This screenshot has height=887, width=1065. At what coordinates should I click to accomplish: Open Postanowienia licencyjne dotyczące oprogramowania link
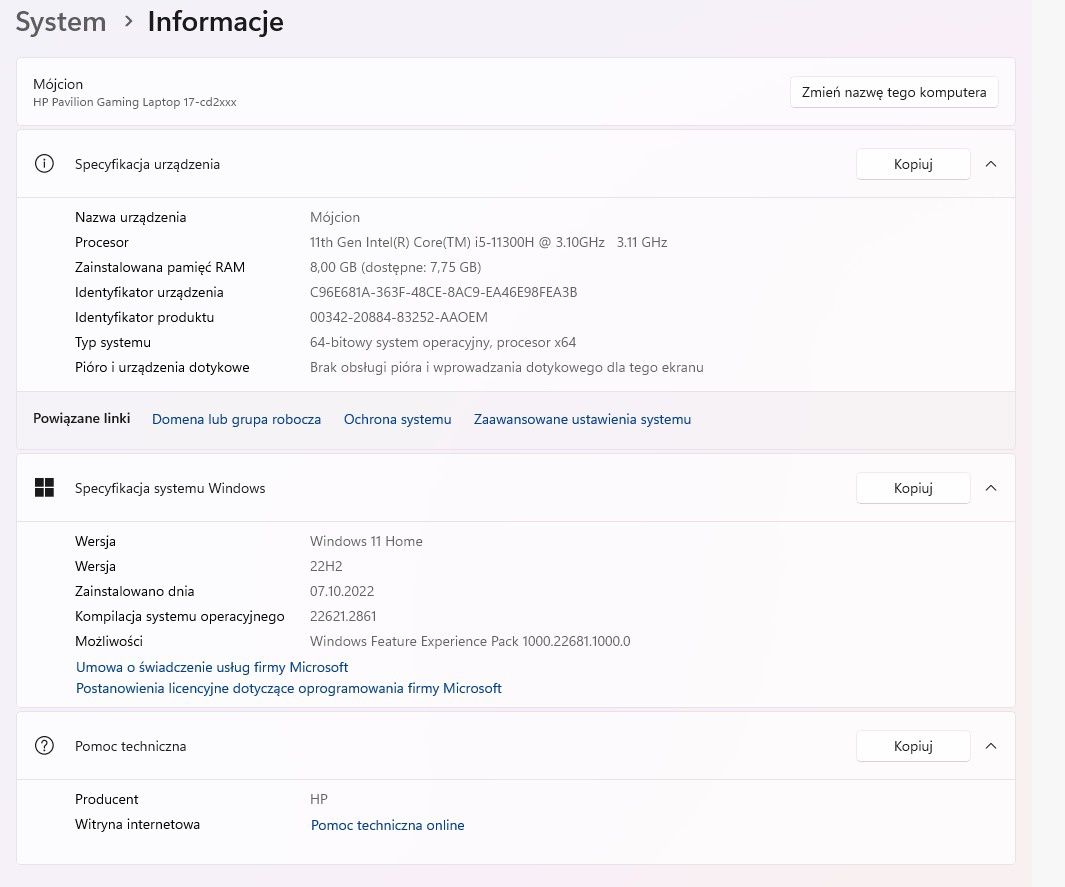point(289,688)
